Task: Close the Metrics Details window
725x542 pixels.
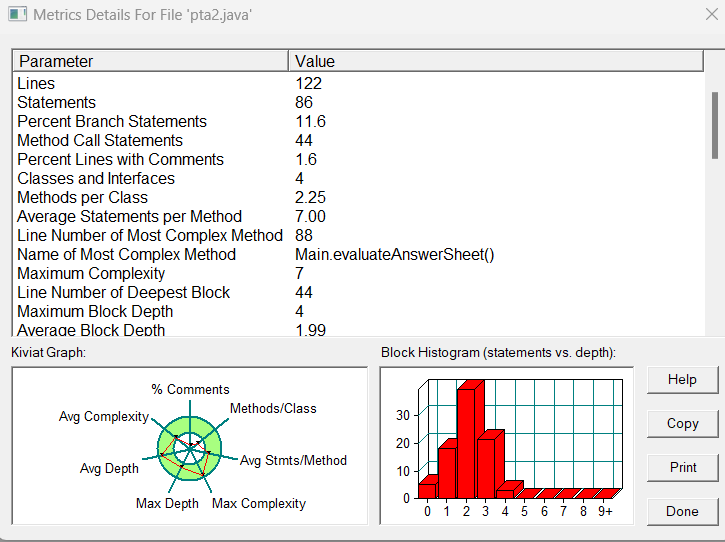Action: 712,15
